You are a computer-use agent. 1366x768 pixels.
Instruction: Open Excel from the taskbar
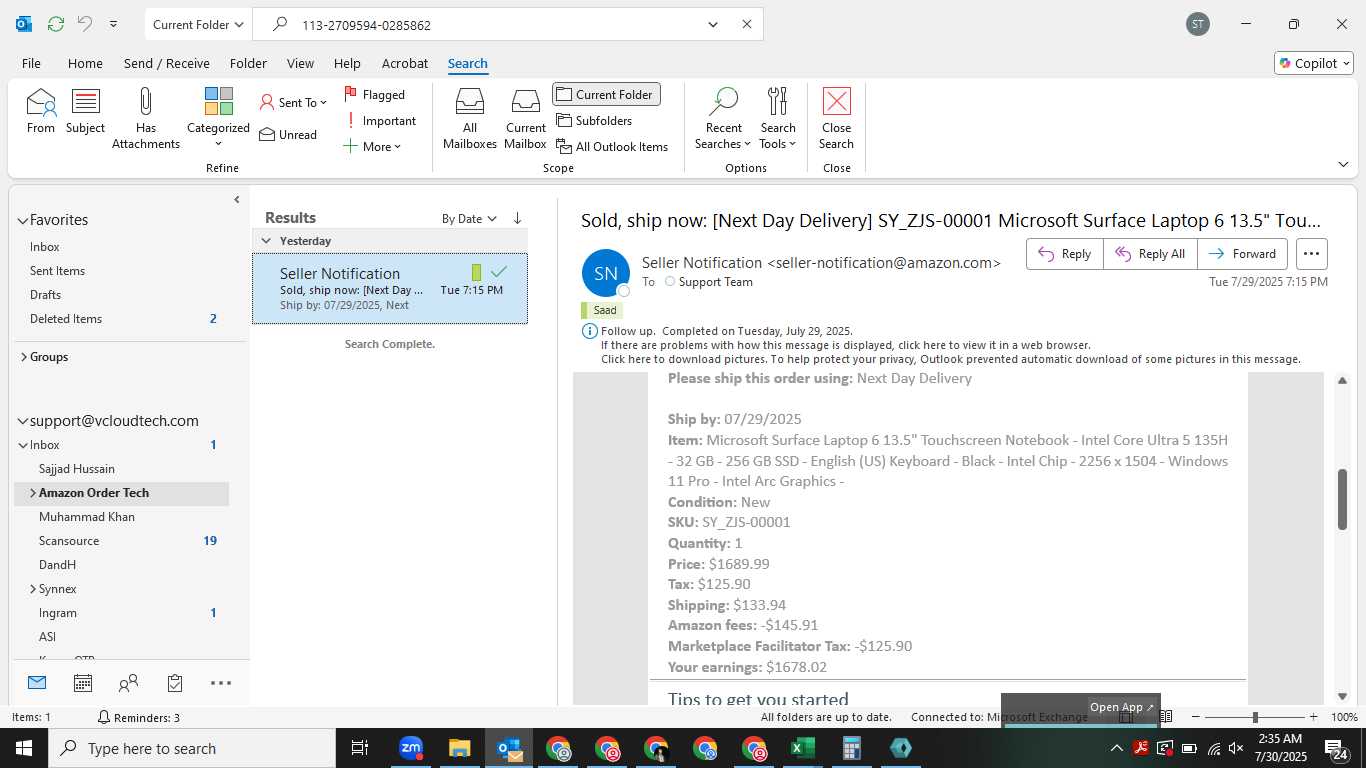803,748
